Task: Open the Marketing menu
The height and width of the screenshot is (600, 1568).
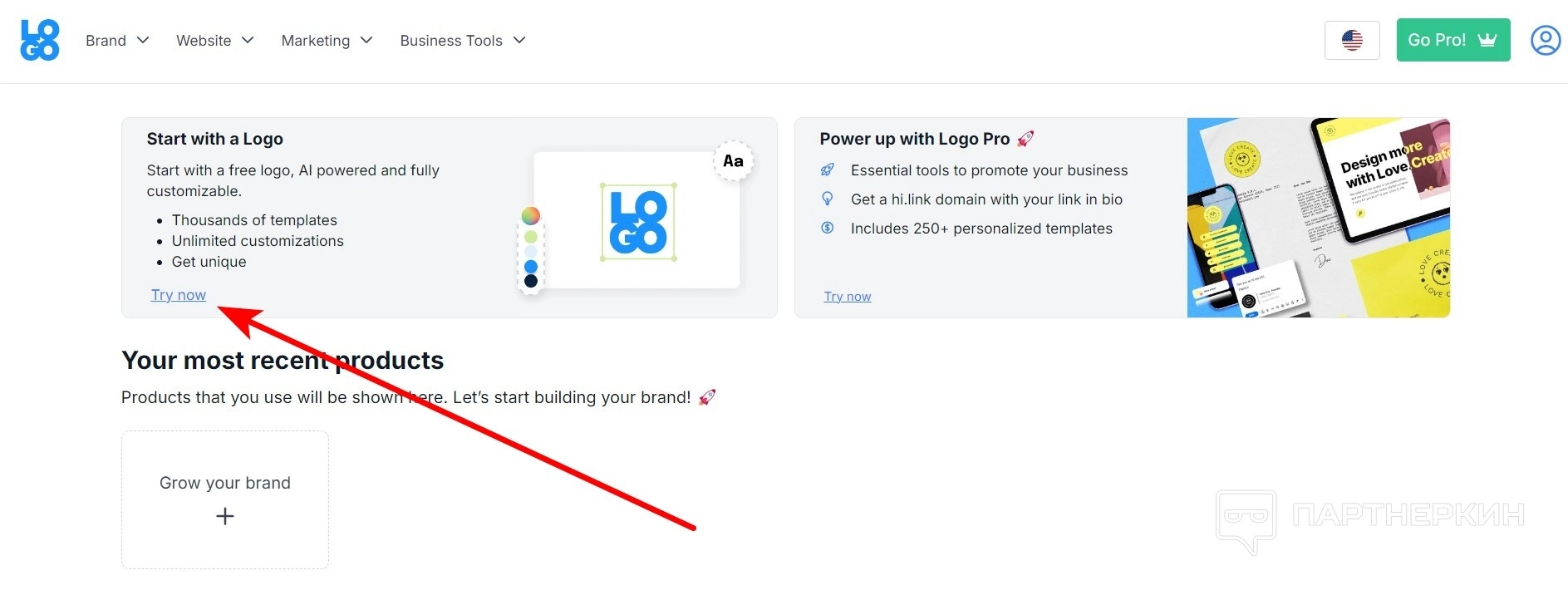Action: pyautogui.click(x=327, y=40)
